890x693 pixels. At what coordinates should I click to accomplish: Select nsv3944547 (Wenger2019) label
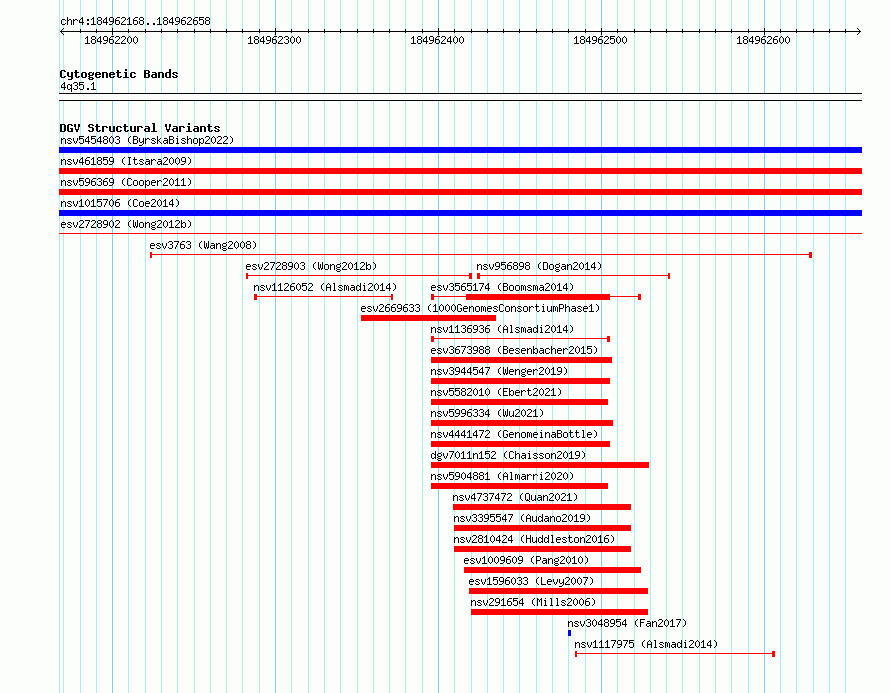coord(499,371)
